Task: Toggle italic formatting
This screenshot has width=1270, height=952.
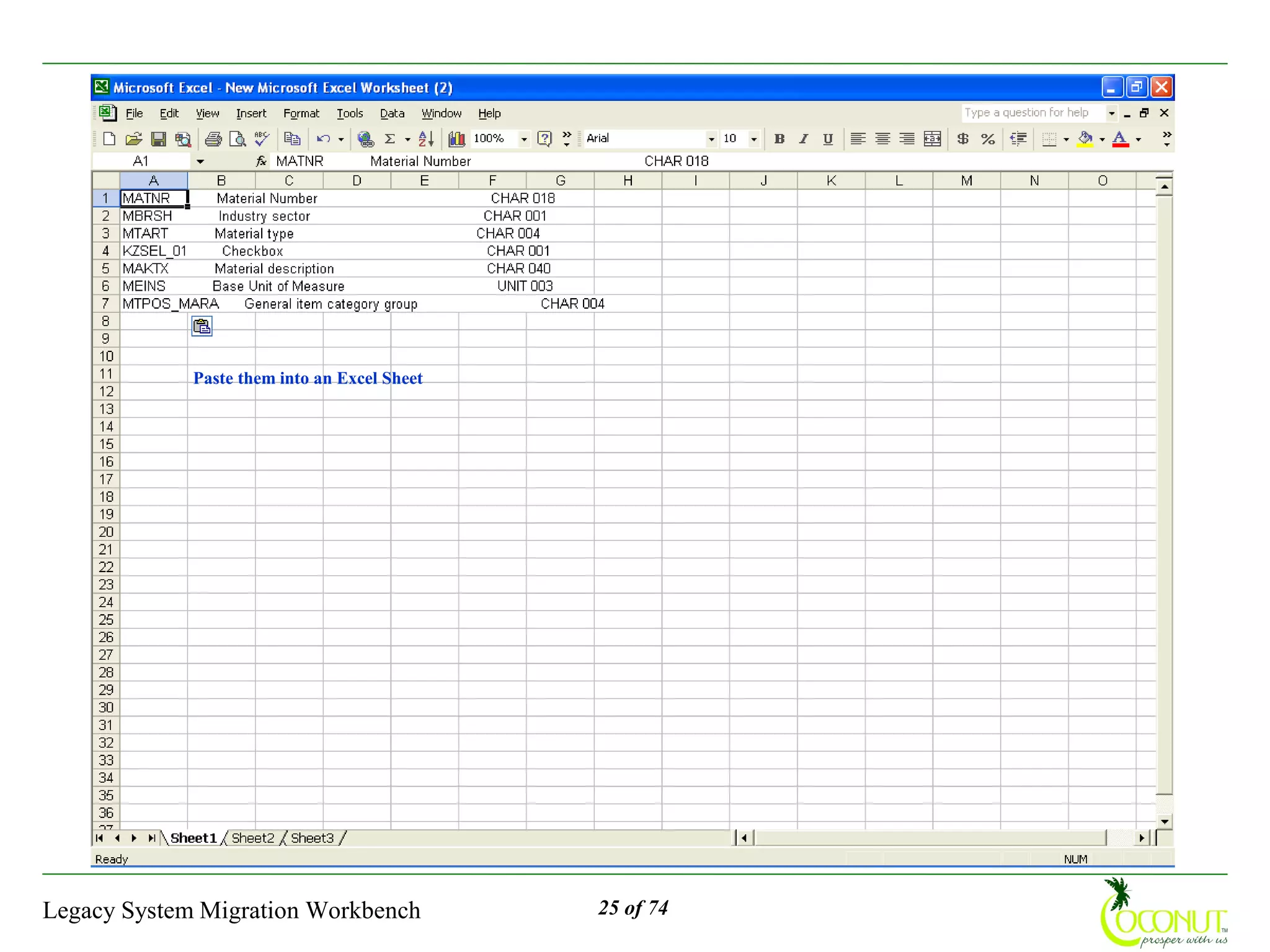Action: pyautogui.click(x=804, y=139)
